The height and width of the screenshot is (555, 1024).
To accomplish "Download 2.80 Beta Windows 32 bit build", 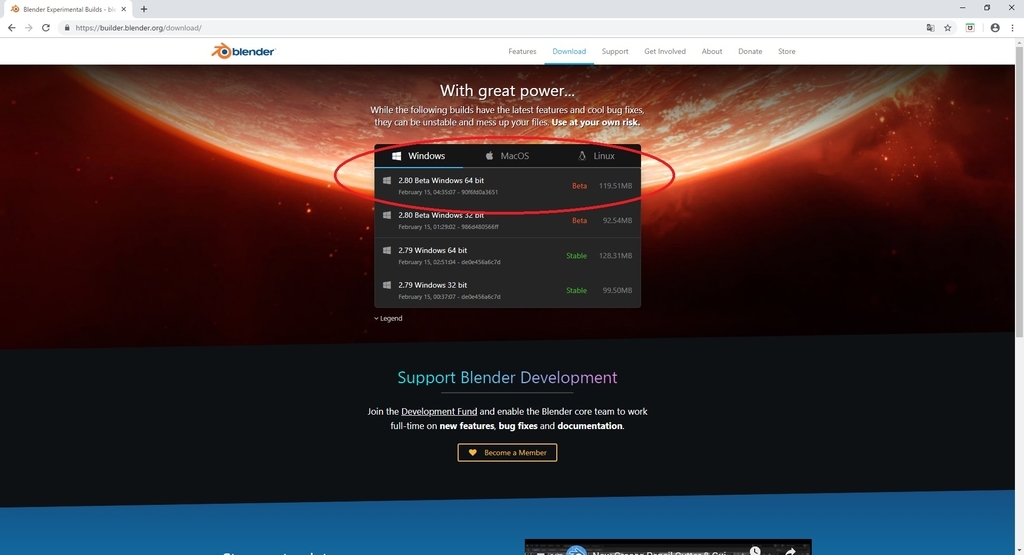I will (507, 220).
